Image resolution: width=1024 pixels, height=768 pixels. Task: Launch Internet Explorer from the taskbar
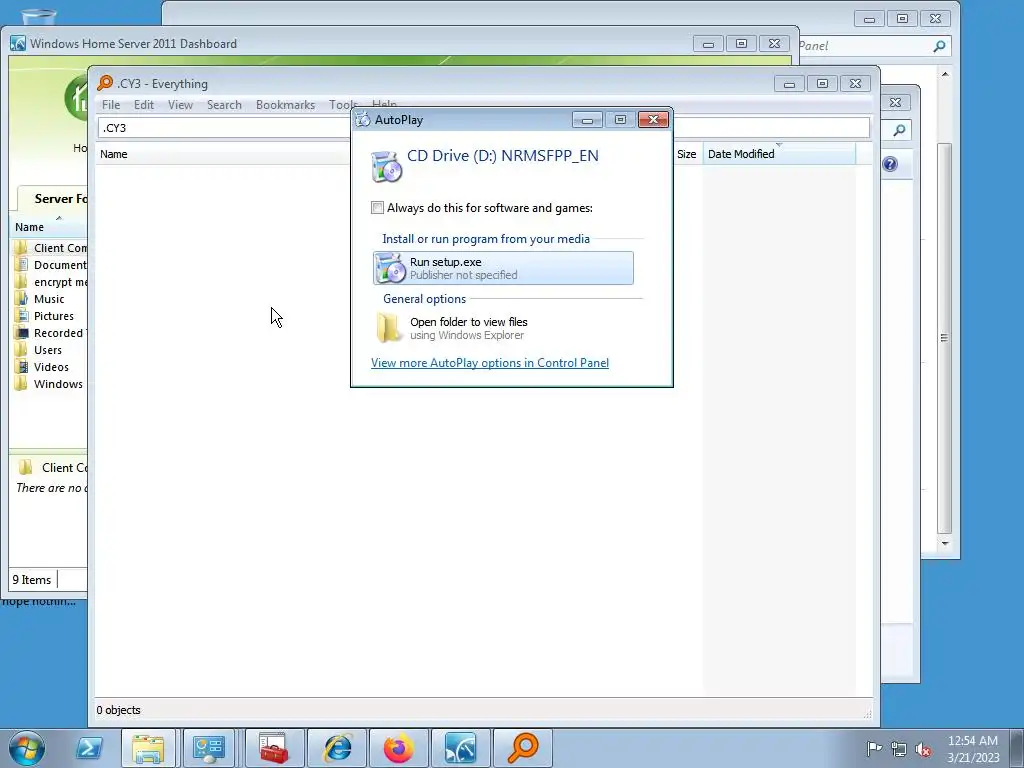coord(338,748)
